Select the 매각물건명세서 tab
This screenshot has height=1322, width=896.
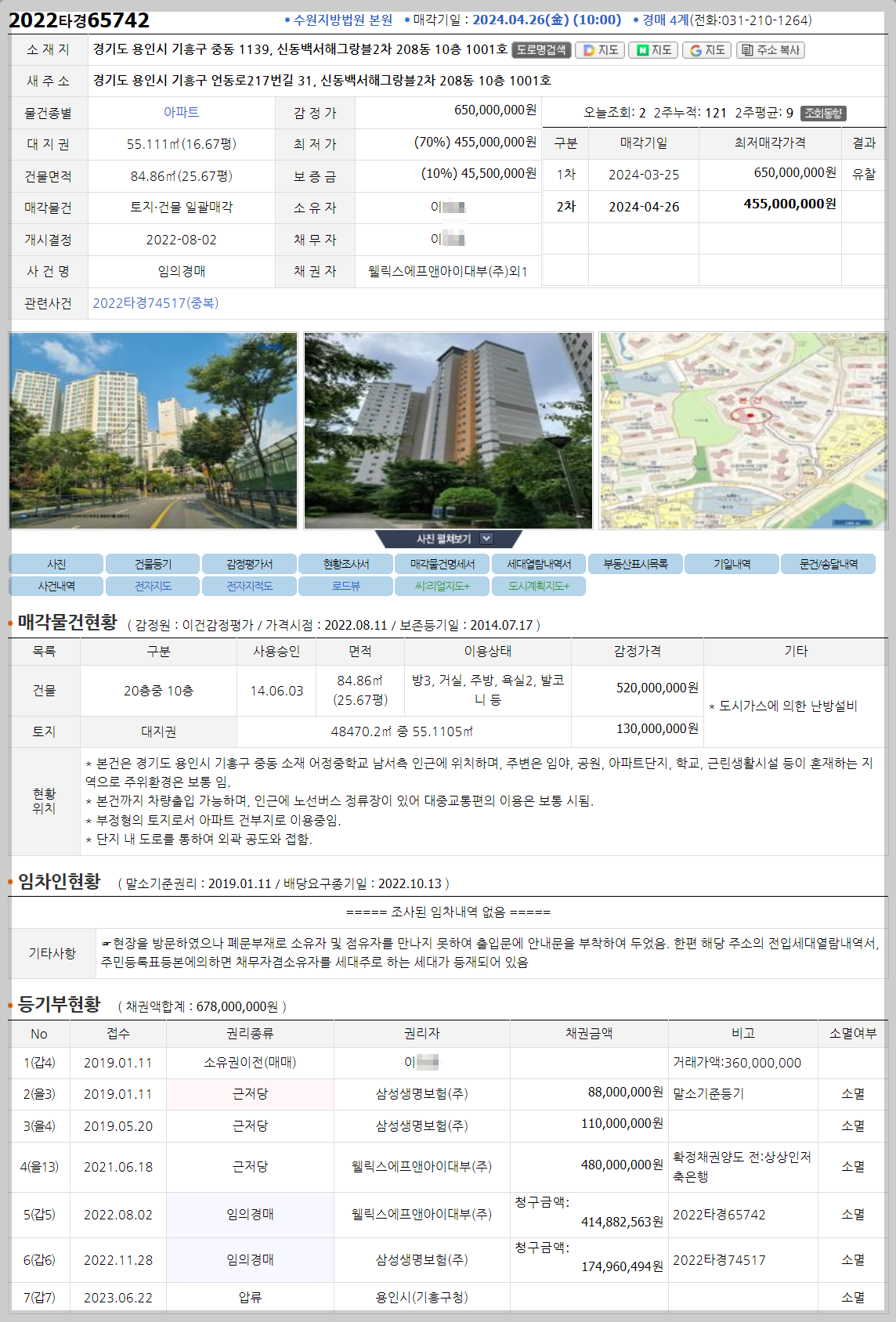(x=442, y=564)
